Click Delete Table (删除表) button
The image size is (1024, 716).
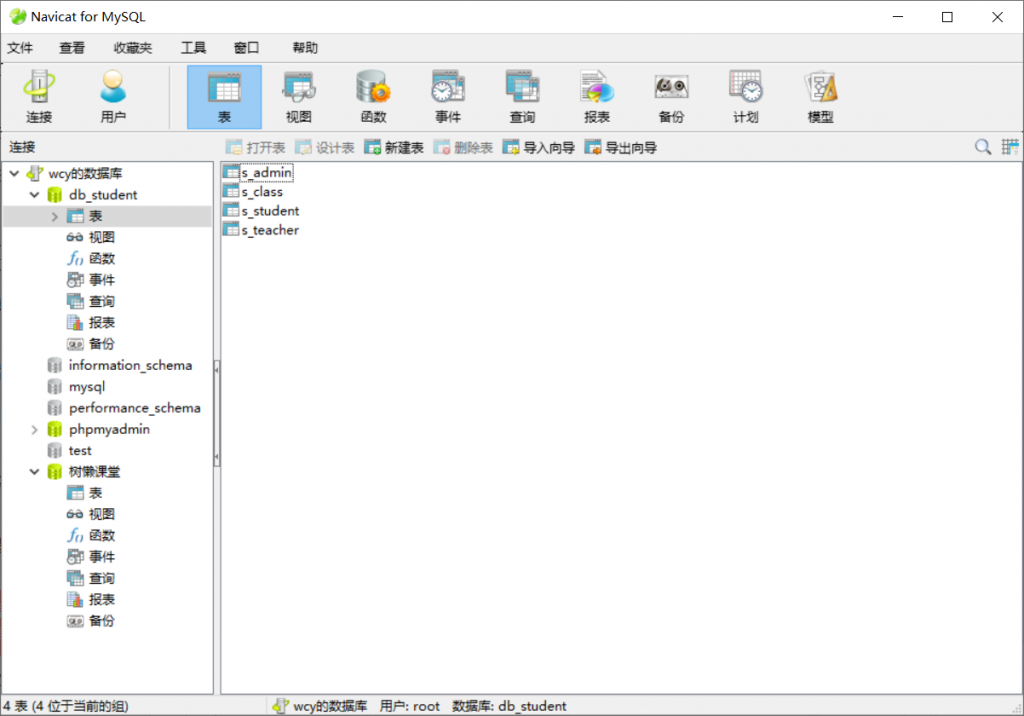click(x=463, y=148)
